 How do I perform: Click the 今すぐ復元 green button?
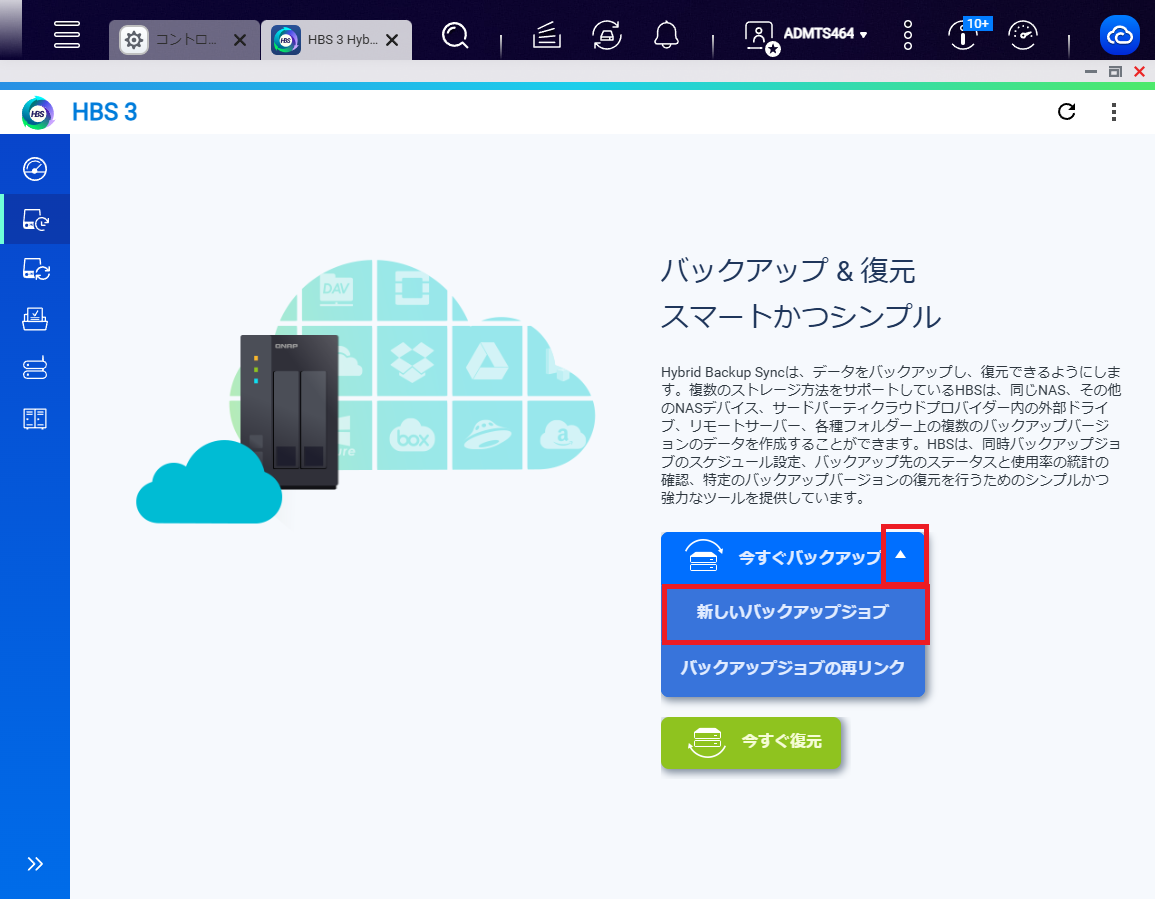tap(751, 742)
